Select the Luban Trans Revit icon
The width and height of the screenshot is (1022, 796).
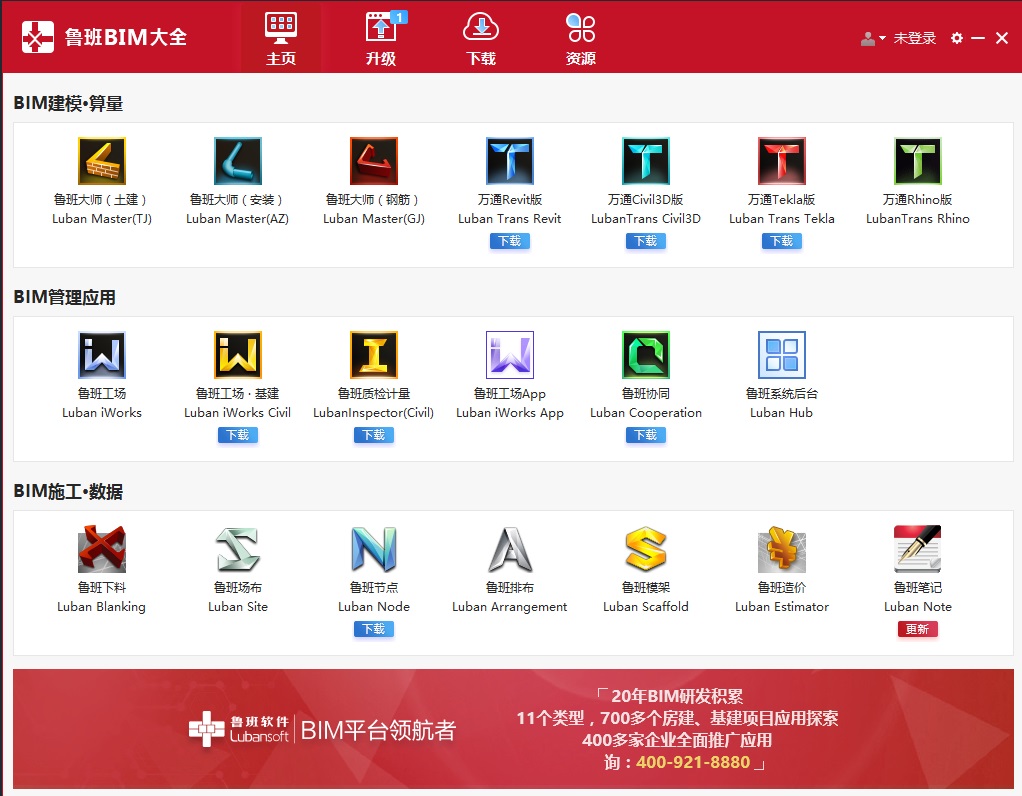(510, 161)
